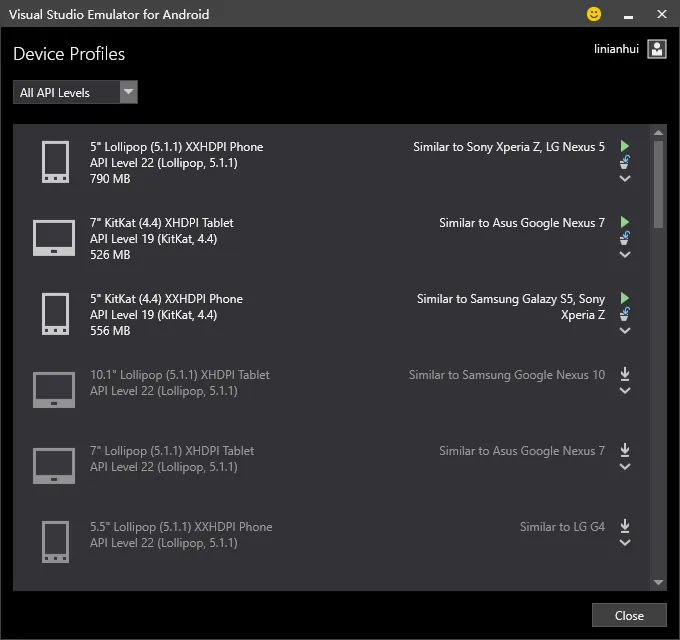Open the linianhui account avatar

click(656, 49)
